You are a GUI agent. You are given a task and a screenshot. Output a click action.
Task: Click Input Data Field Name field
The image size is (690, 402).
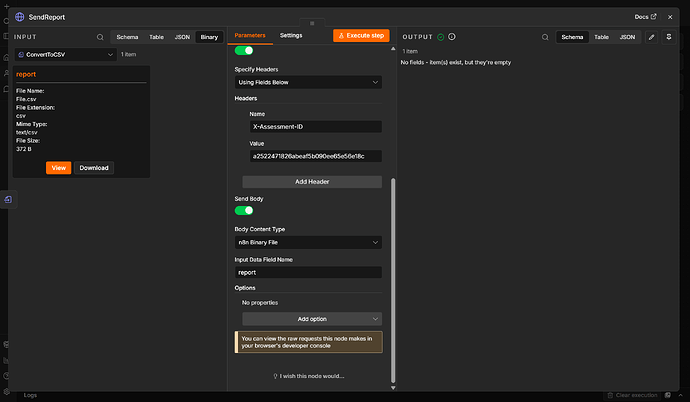click(308, 272)
